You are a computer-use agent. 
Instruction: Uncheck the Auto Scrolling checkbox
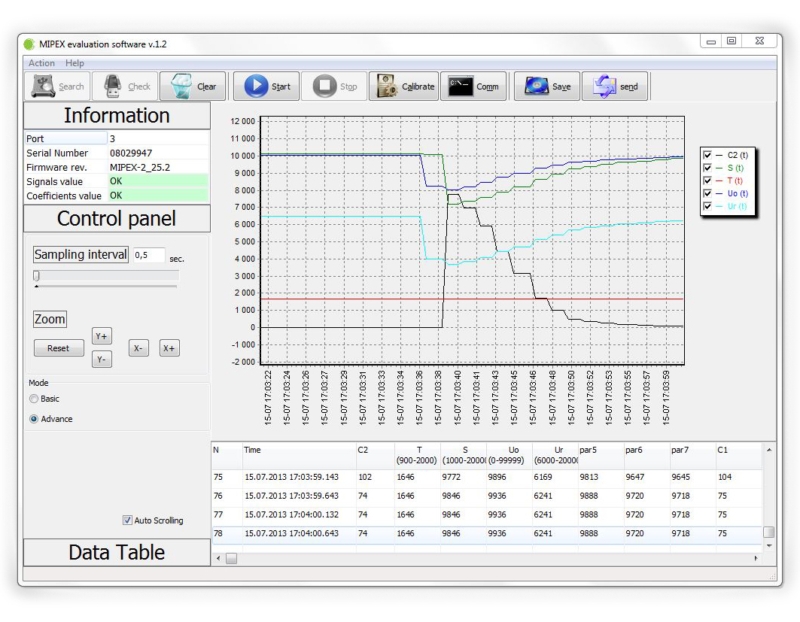pyautogui.click(x=127, y=520)
